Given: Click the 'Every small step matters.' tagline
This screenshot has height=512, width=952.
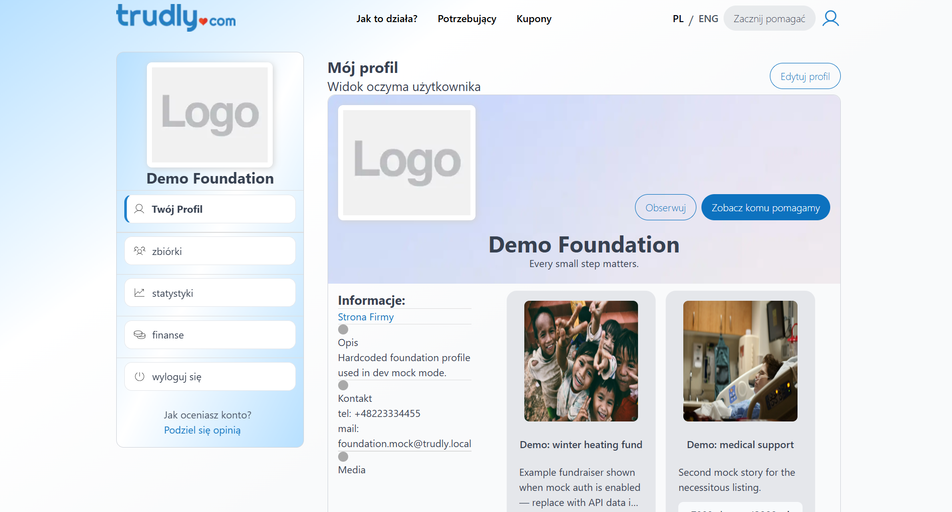Looking at the screenshot, I should pyautogui.click(x=584, y=264).
